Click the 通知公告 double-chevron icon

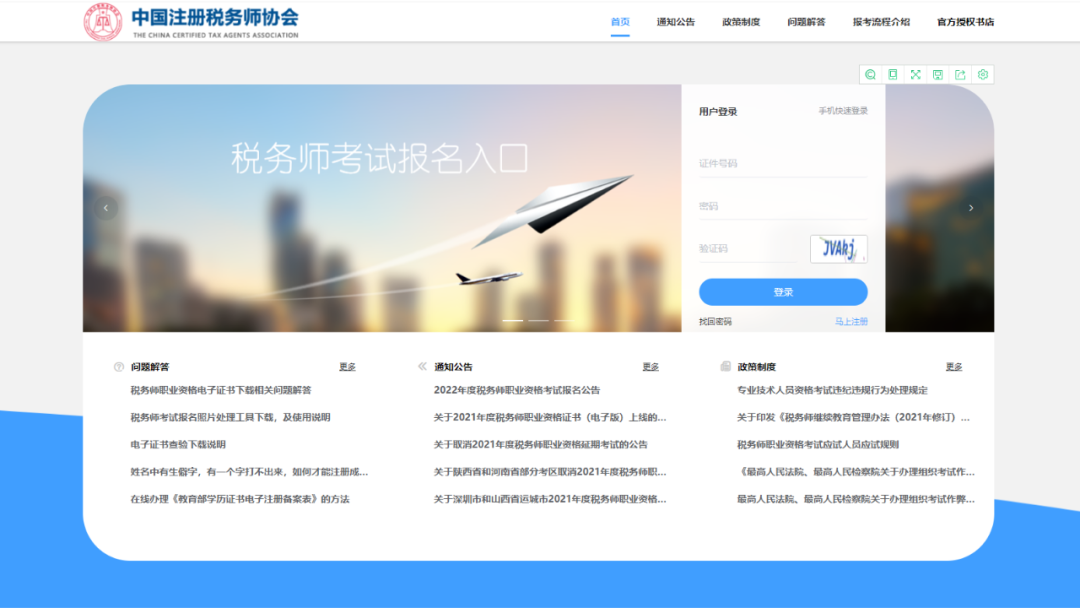pos(422,366)
